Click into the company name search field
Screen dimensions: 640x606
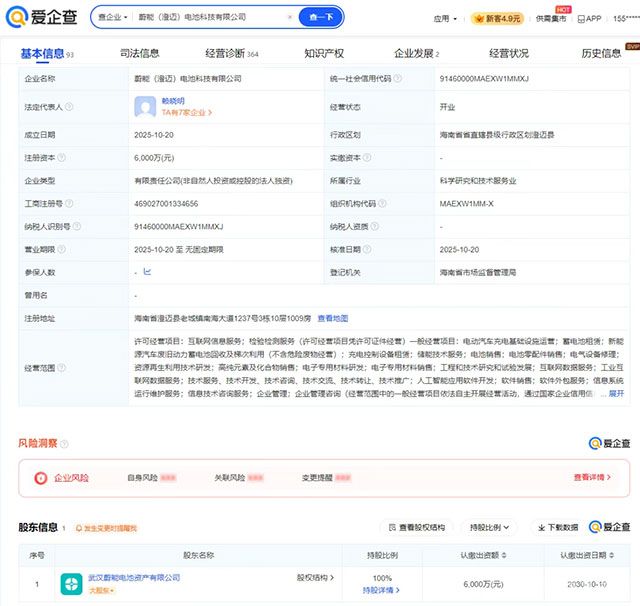tap(210, 18)
